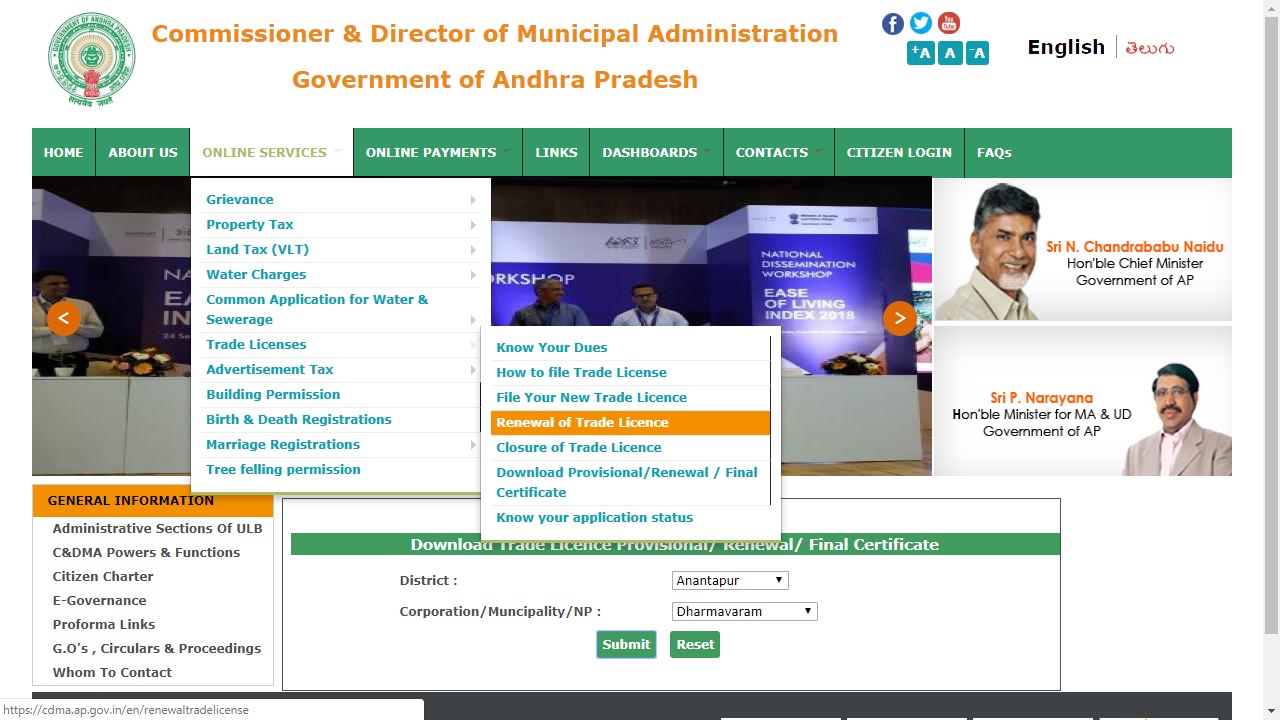Open the HOME menu item
The width and height of the screenshot is (1280, 720).
click(x=63, y=152)
